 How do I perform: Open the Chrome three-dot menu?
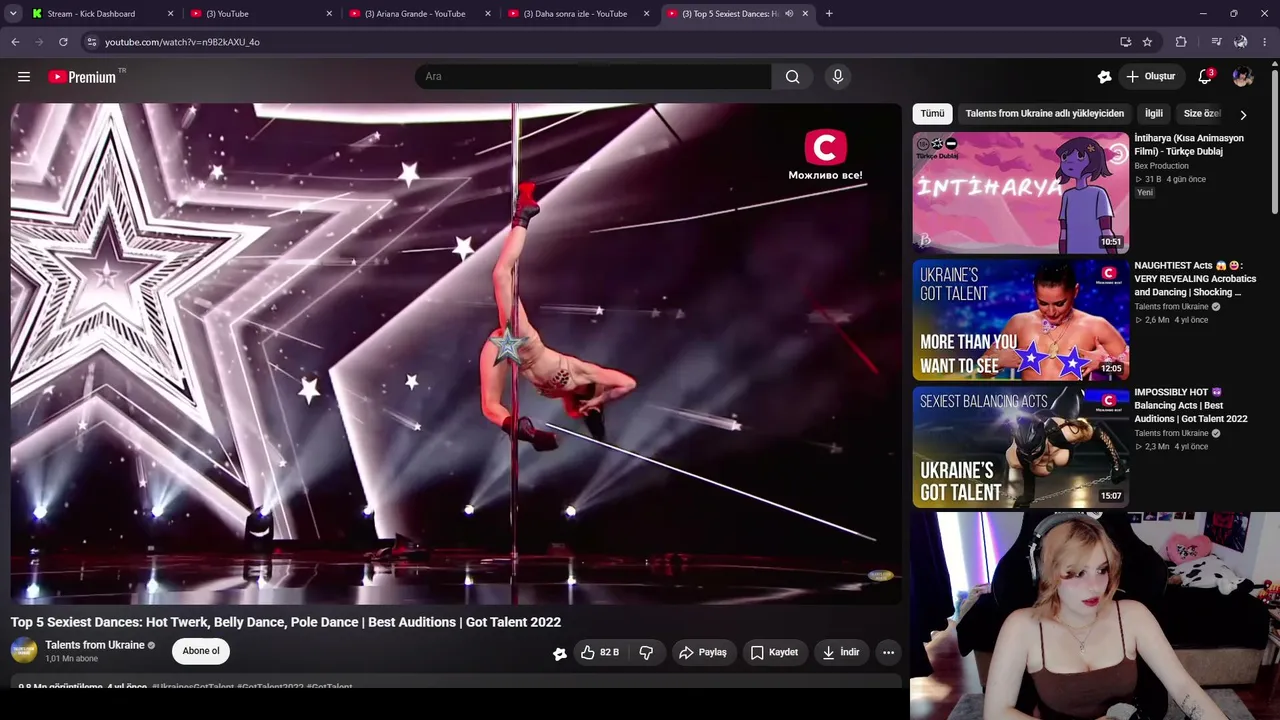(1265, 42)
